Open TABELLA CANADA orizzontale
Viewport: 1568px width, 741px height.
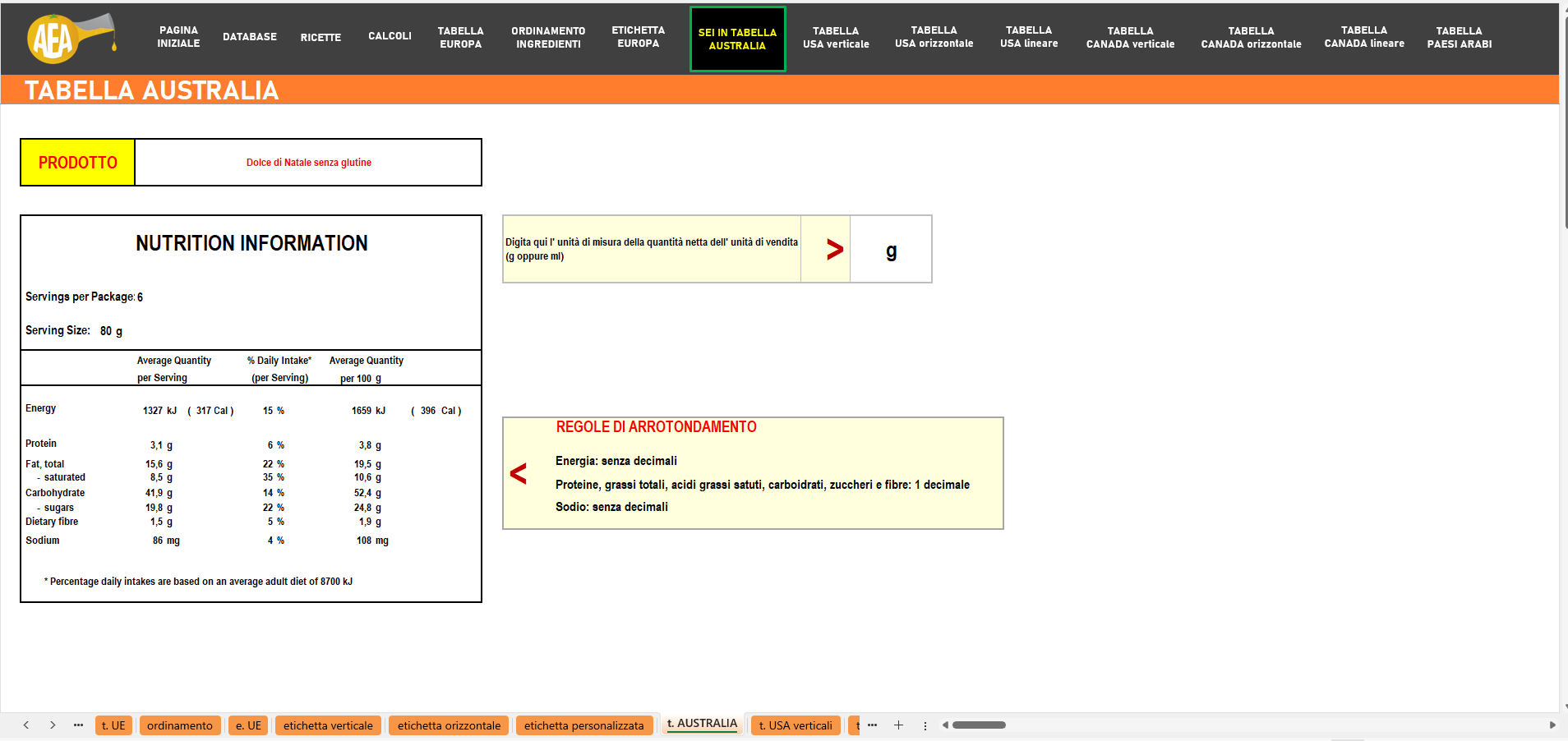pos(1251,37)
